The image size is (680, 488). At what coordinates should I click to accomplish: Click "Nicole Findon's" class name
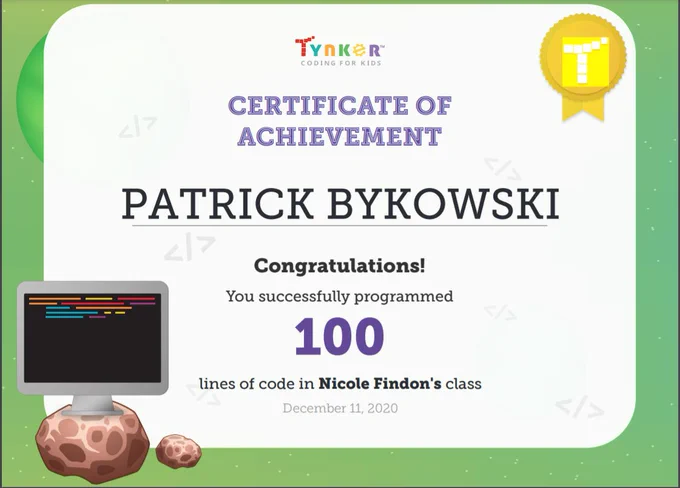[380, 383]
